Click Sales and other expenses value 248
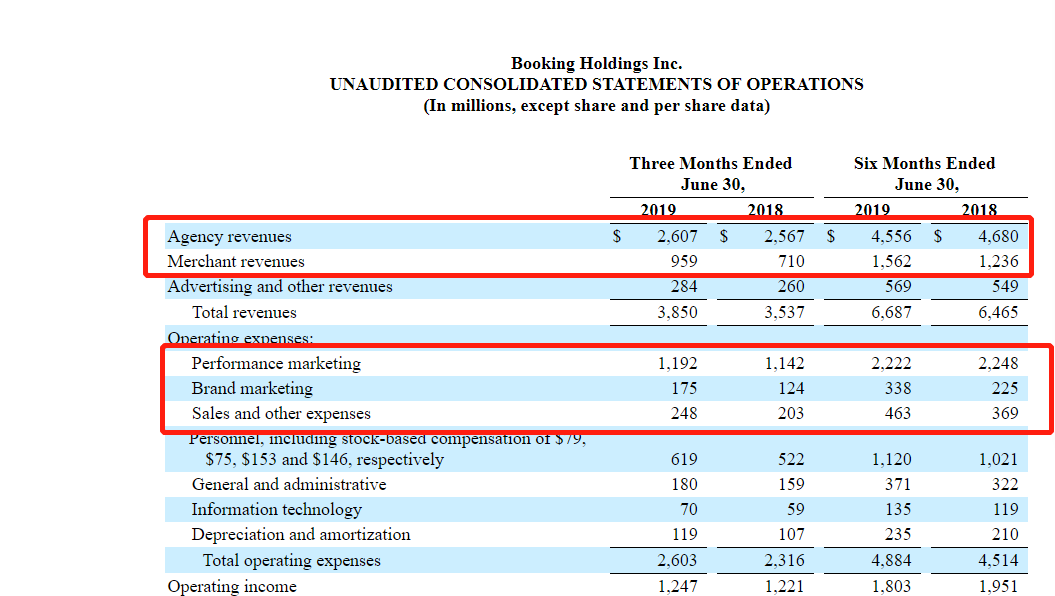The image size is (1055, 596). 684,414
